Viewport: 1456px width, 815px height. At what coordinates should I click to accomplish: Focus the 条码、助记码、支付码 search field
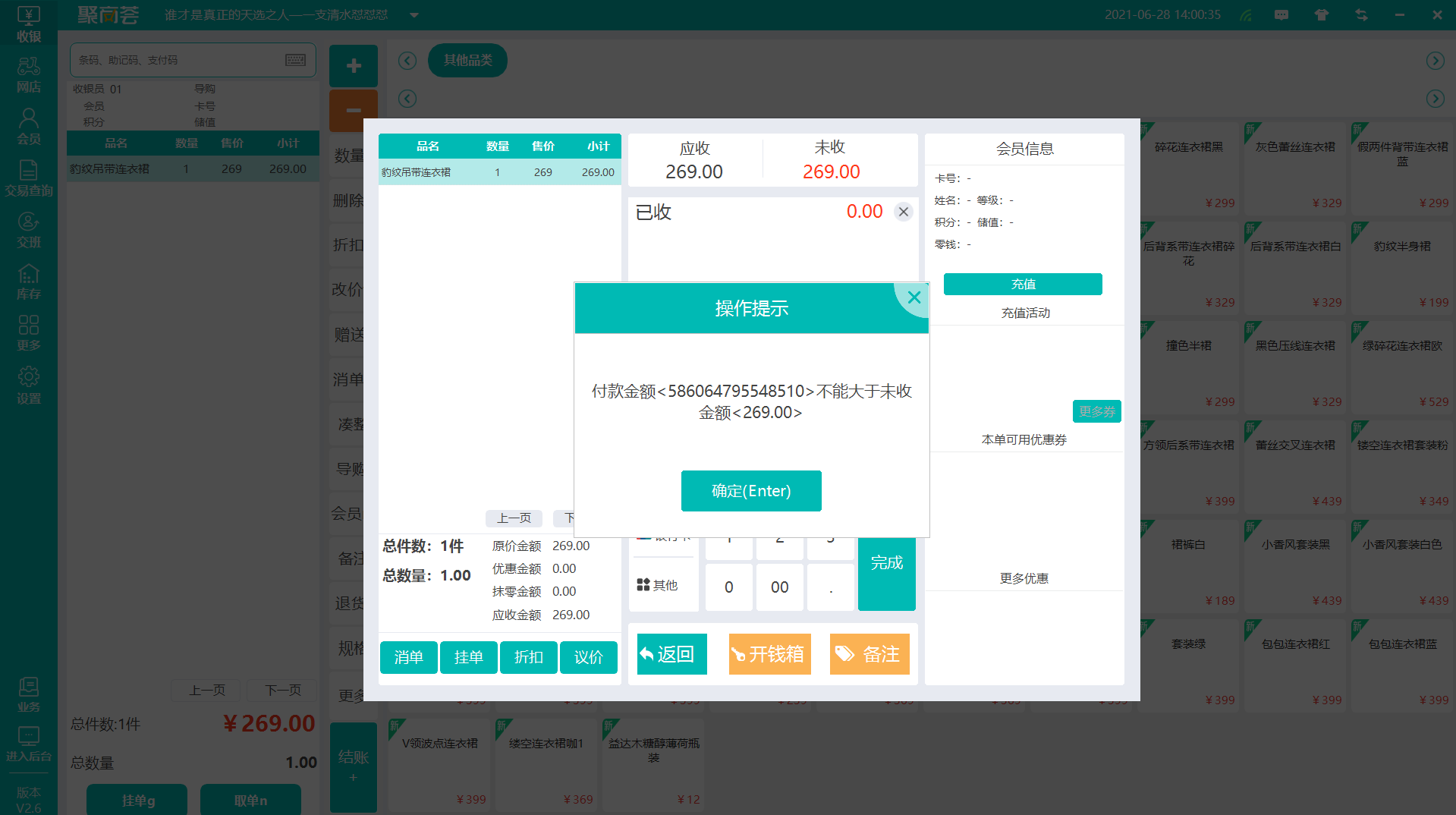pyautogui.click(x=193, y=60)
